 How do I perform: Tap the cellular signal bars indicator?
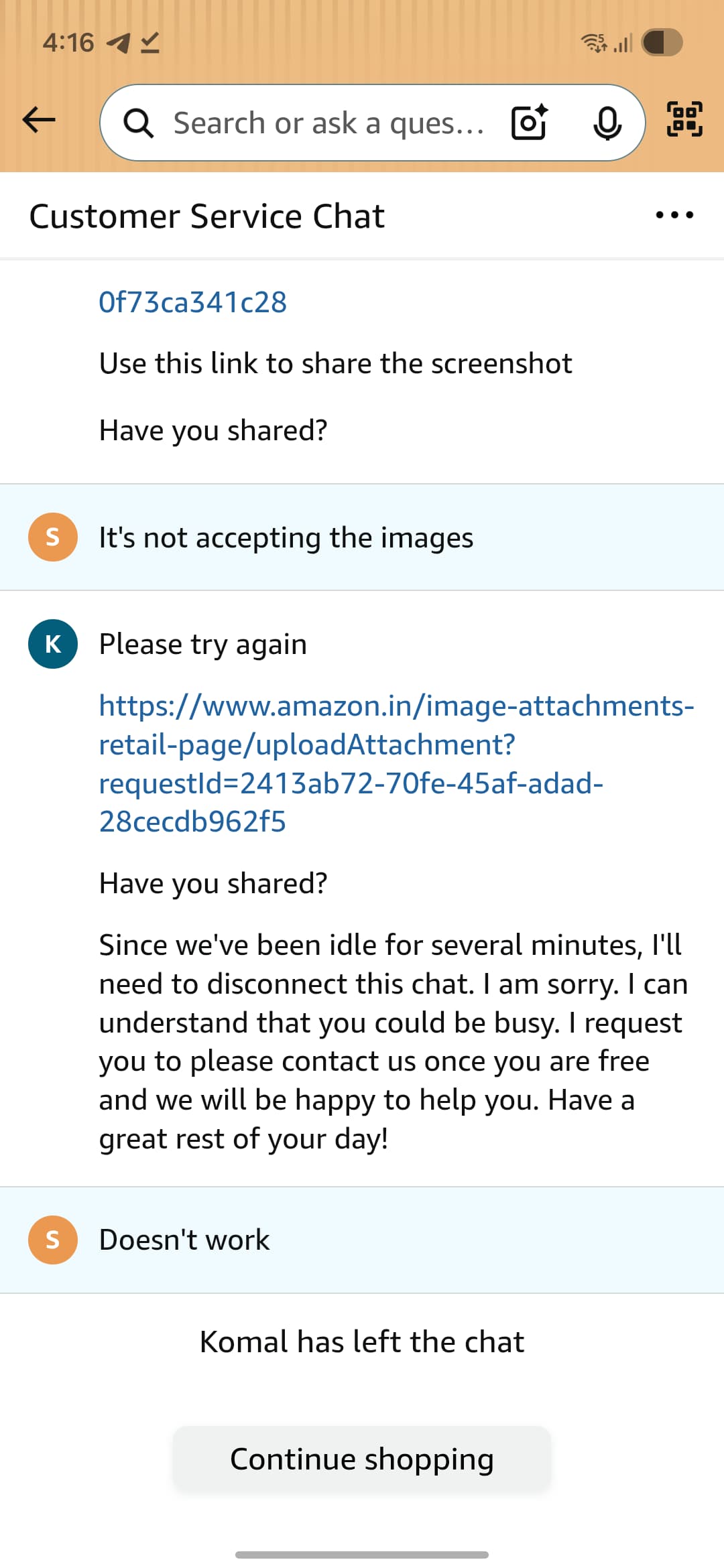click(x=623, y=42)
